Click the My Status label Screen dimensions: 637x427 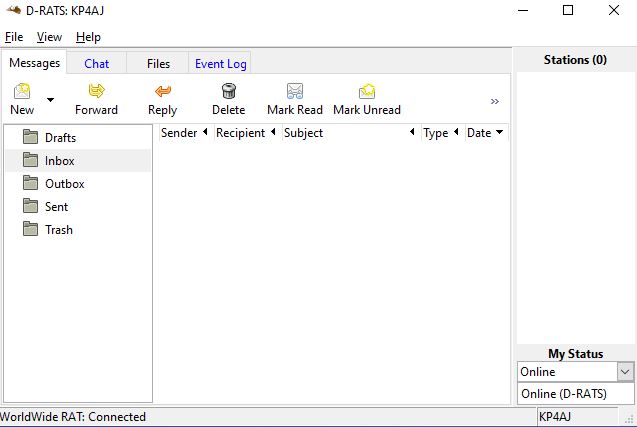[x=576, y=354]
